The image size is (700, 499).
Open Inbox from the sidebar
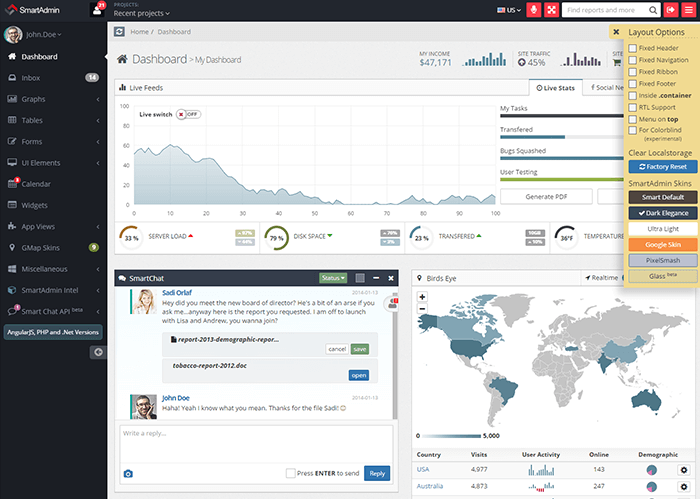point(30,77)
